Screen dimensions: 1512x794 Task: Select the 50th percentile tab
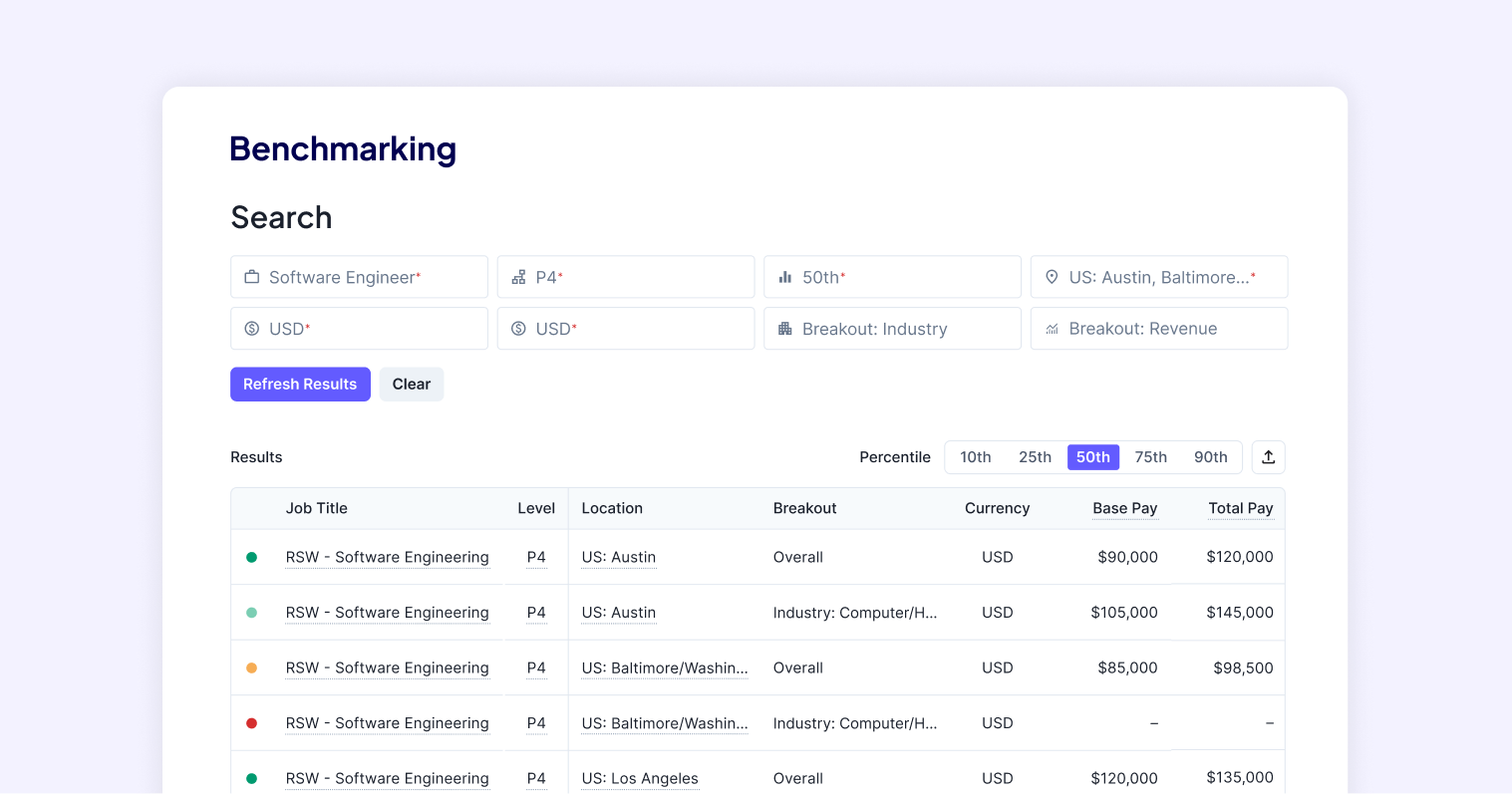pyautogui.click(x=1093, y=457)
